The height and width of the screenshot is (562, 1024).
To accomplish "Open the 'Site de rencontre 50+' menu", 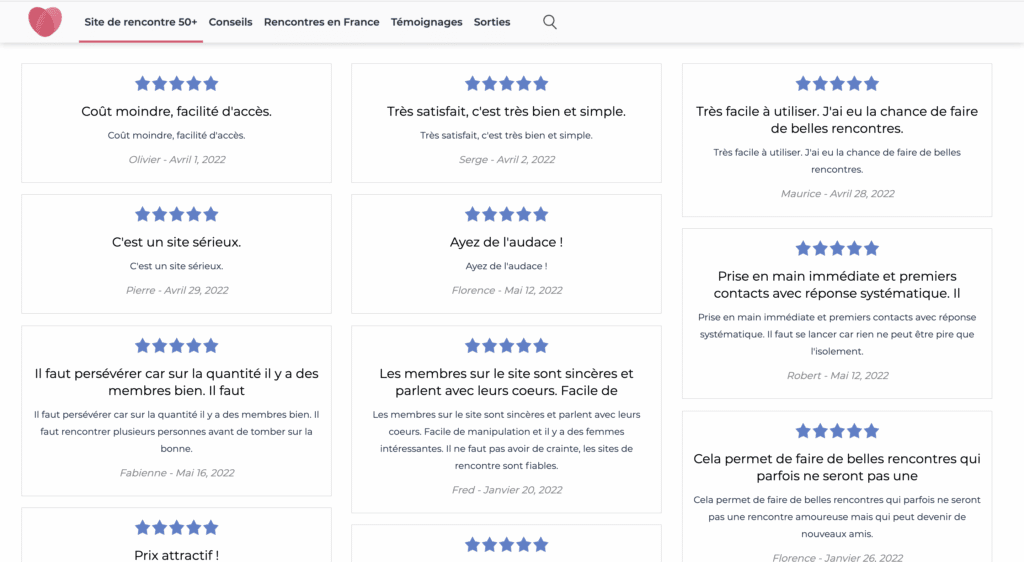I will click(140, 22).
